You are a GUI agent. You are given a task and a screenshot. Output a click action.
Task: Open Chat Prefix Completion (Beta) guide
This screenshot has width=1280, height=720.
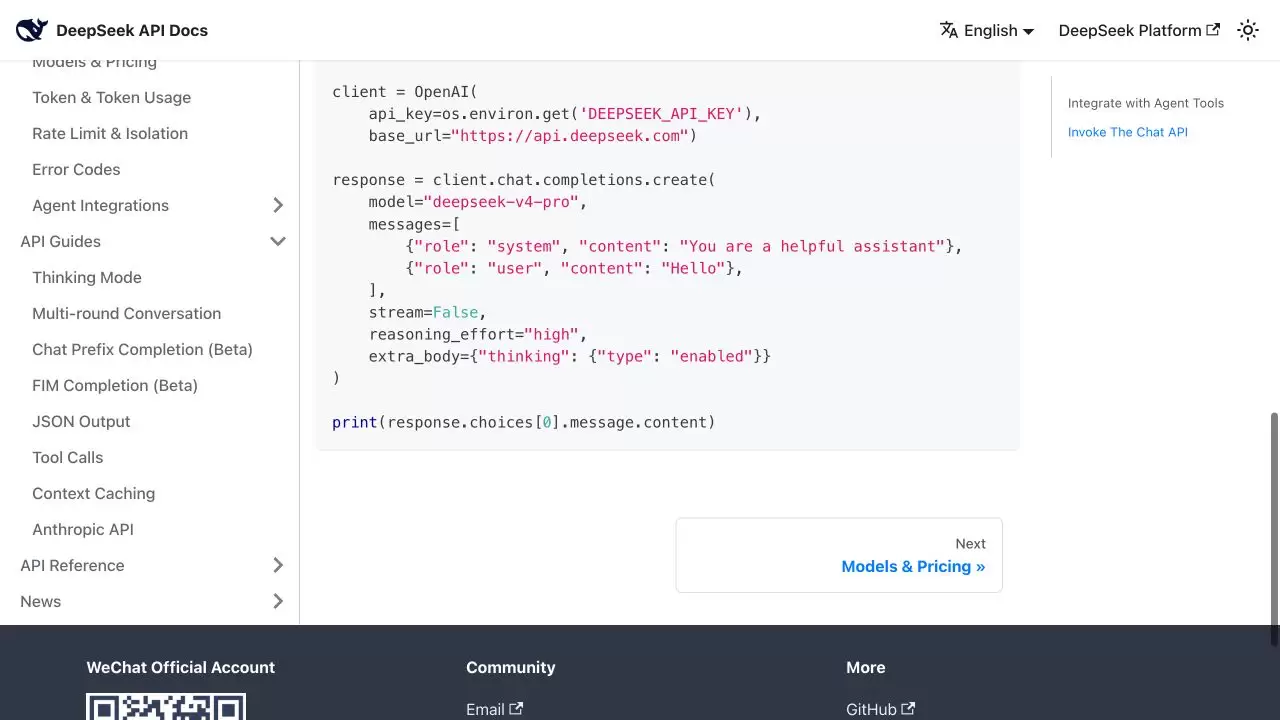(142, 349)
